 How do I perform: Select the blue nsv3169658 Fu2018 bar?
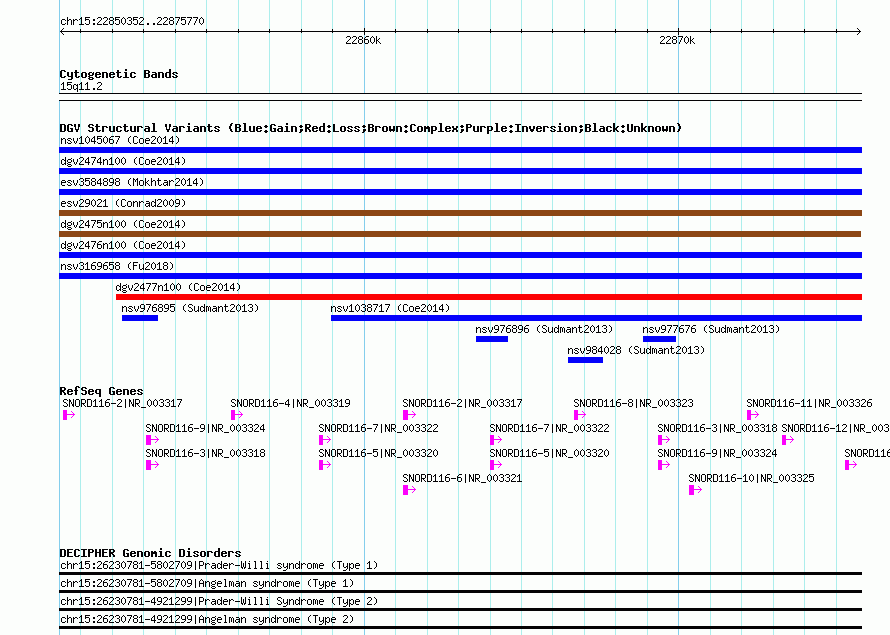(460, 276)
